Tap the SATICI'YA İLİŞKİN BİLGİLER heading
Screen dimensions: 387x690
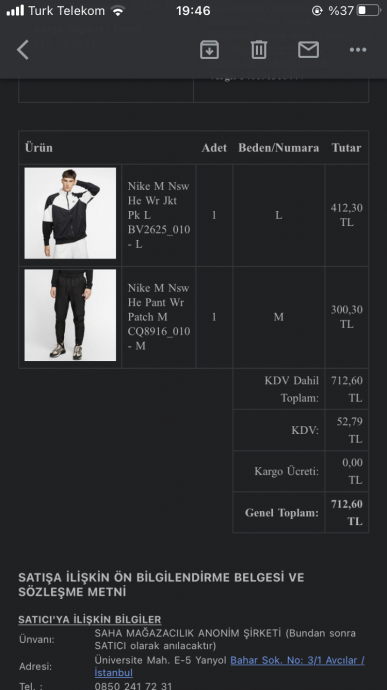90,620
